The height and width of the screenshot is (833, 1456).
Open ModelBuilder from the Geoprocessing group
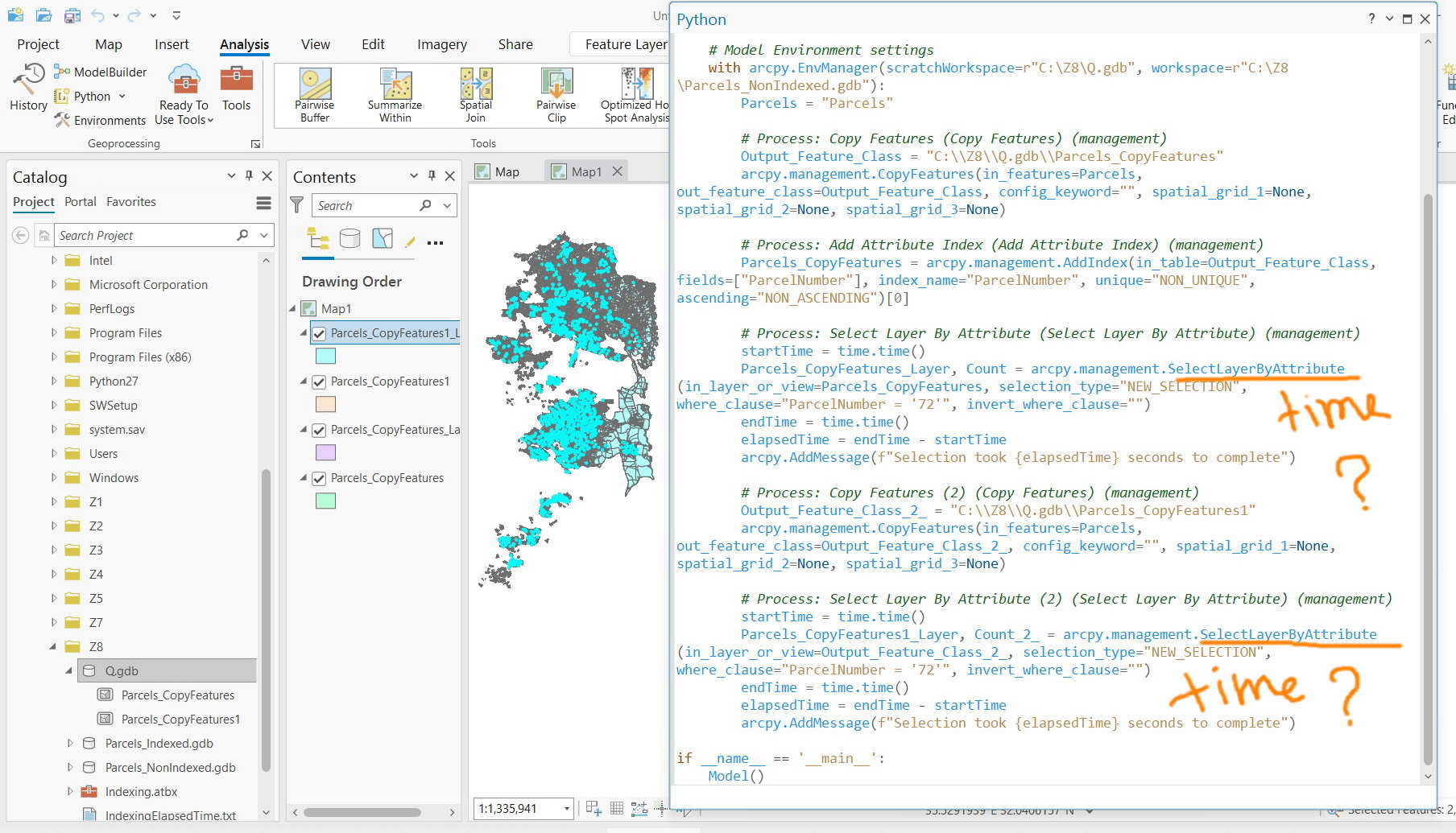pos(100,72)
